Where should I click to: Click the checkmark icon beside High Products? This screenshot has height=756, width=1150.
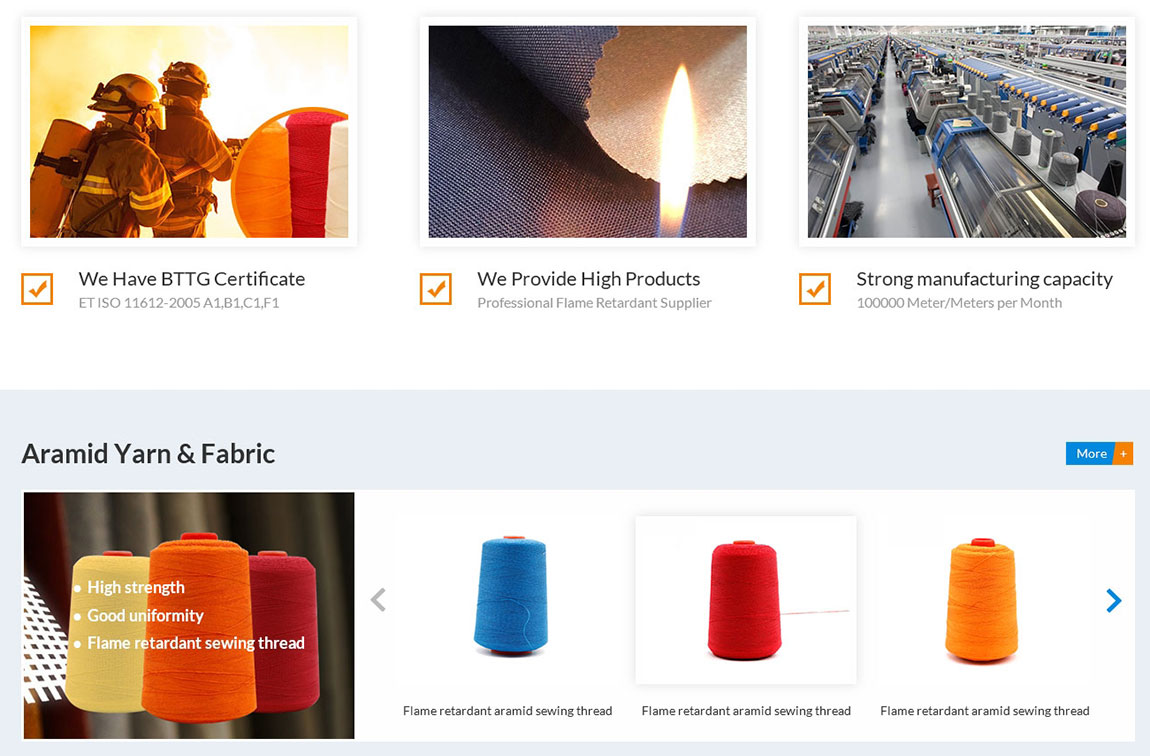[x=435, y=289]
